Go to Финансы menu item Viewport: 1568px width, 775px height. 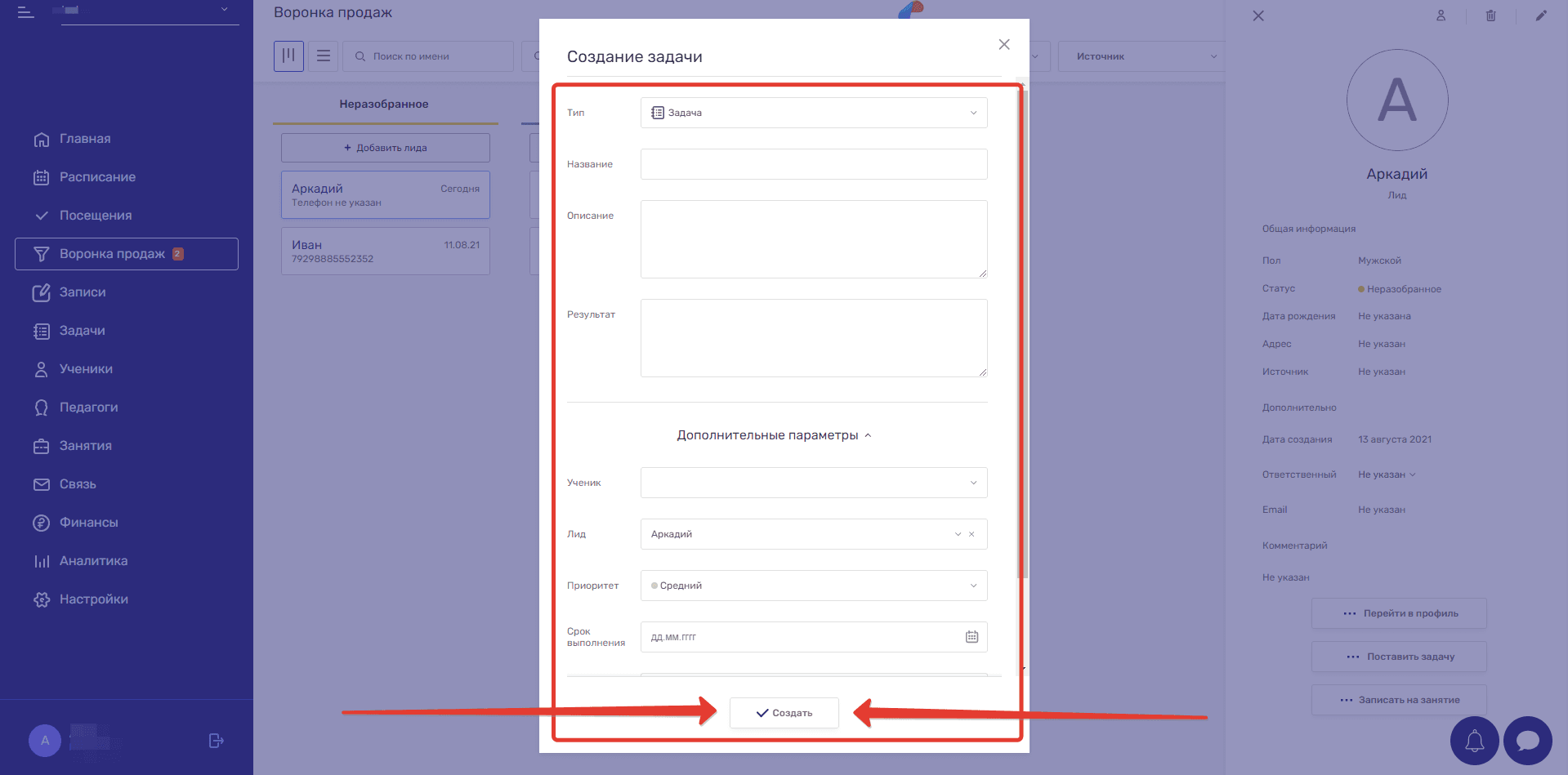(88, 523)
